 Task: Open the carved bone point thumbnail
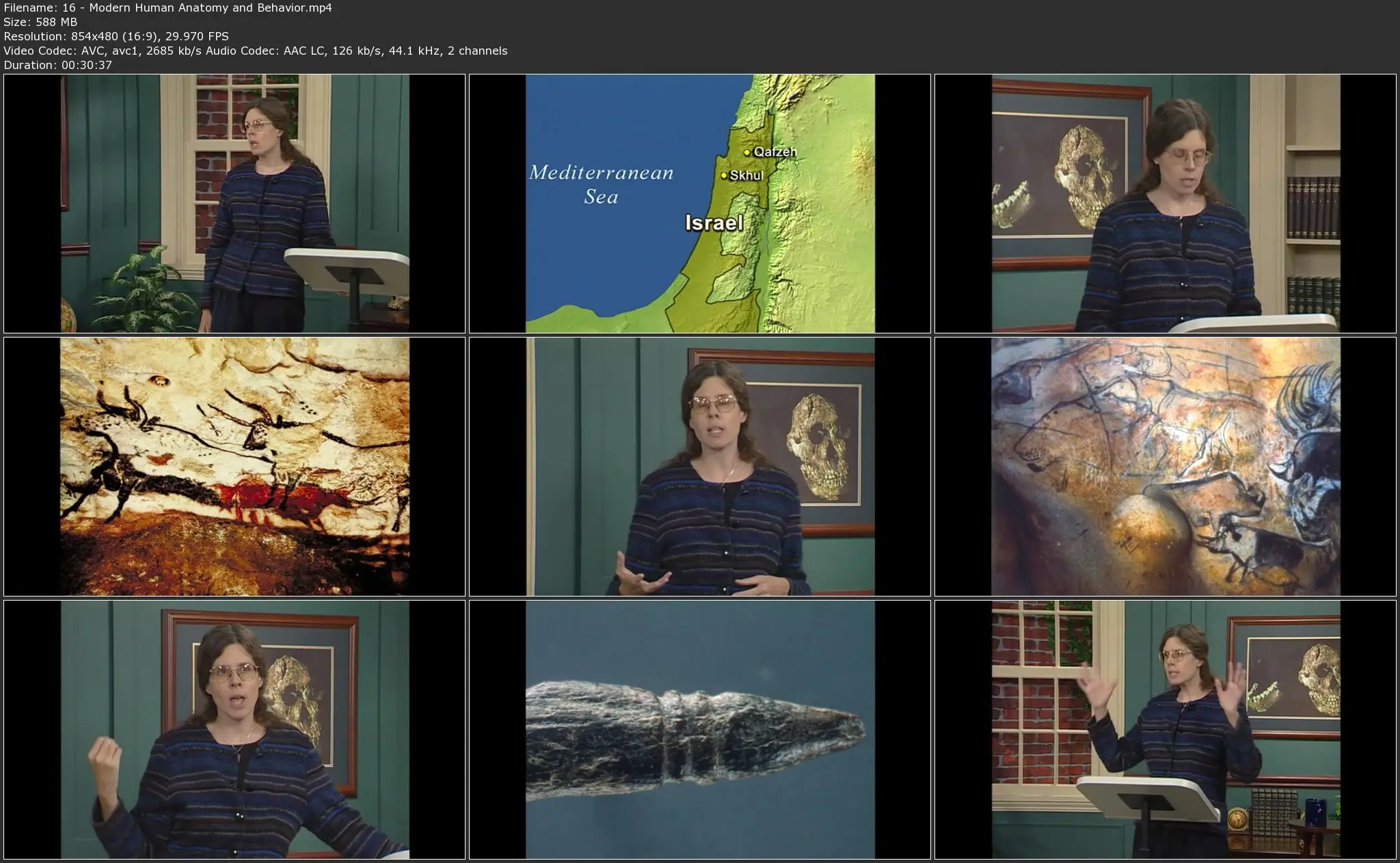(700, 730)
